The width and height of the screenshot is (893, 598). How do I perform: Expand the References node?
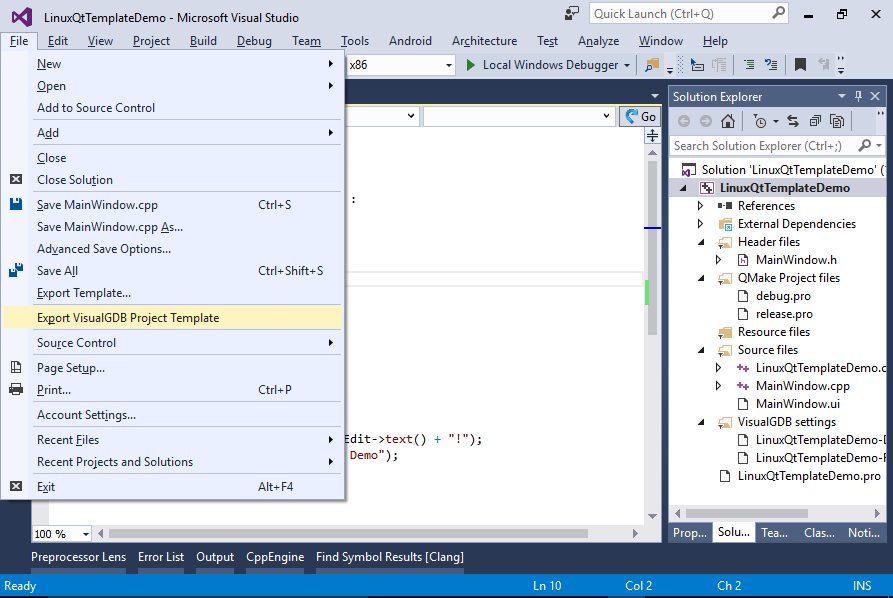[701, 206]
